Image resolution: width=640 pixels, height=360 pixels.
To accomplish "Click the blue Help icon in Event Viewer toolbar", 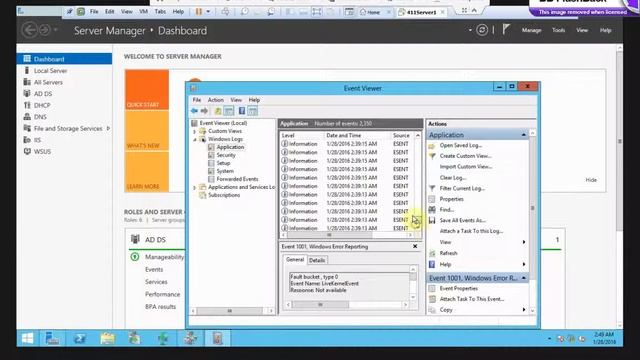I will [242, 111].
